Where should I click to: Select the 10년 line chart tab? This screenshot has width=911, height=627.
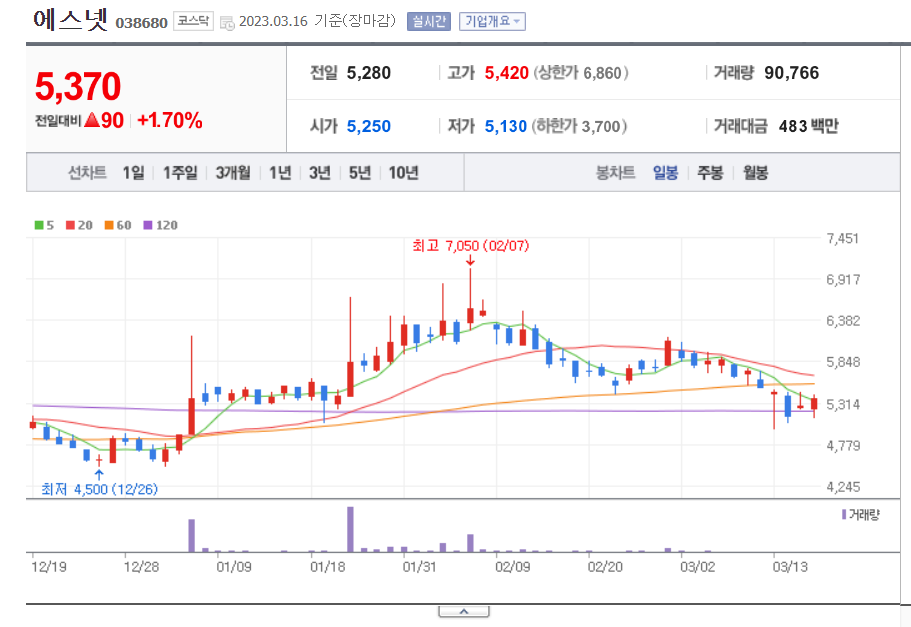(x=403, y=173)
